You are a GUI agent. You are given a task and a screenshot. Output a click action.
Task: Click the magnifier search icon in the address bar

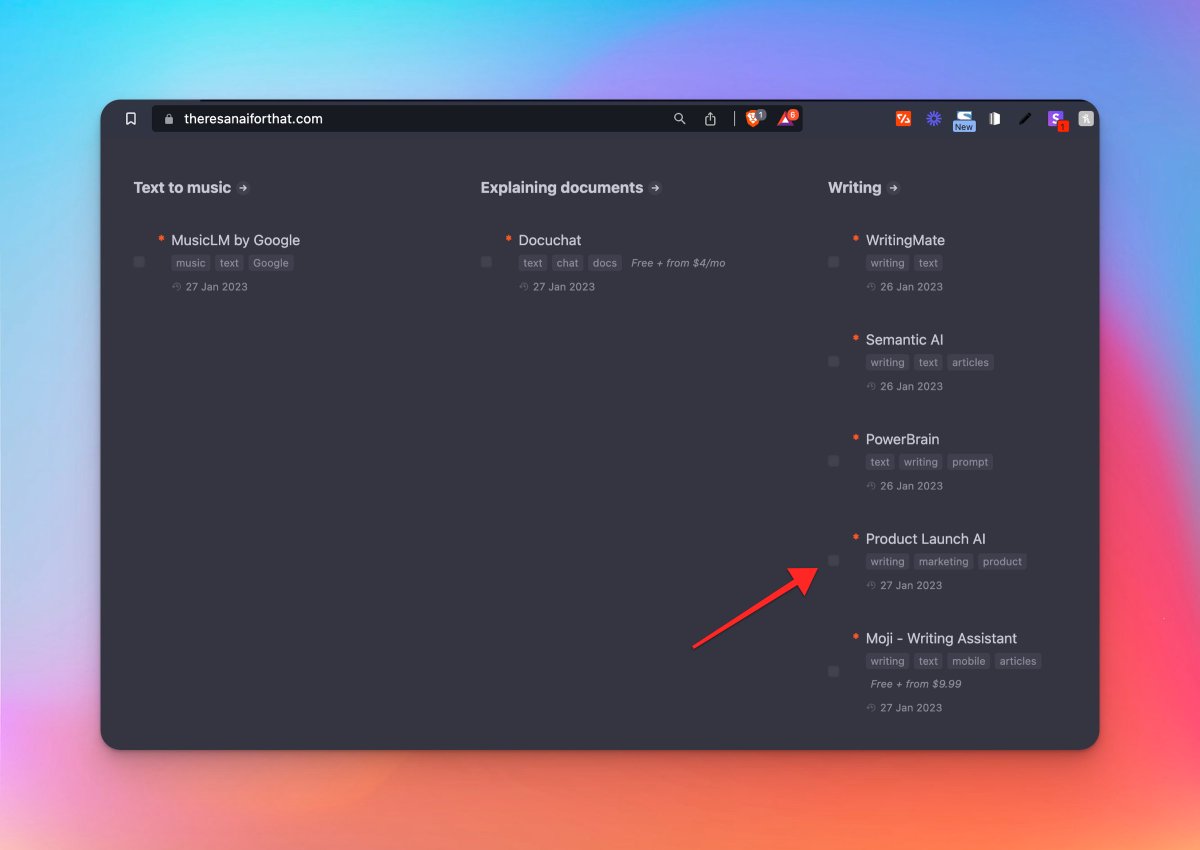tap(680, 119)
